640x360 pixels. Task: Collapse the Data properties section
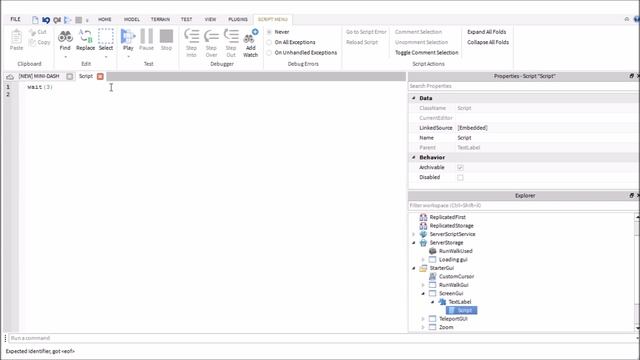413,98
